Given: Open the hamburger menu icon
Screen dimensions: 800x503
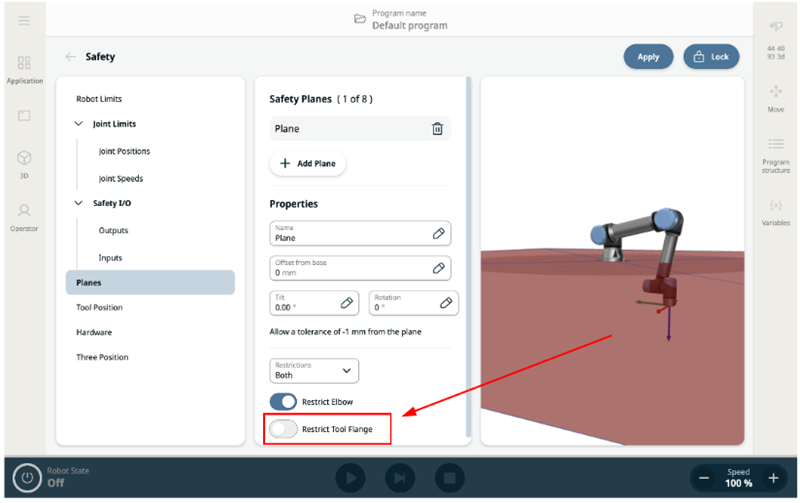Looking at the screenshot, I should [24, 21].
